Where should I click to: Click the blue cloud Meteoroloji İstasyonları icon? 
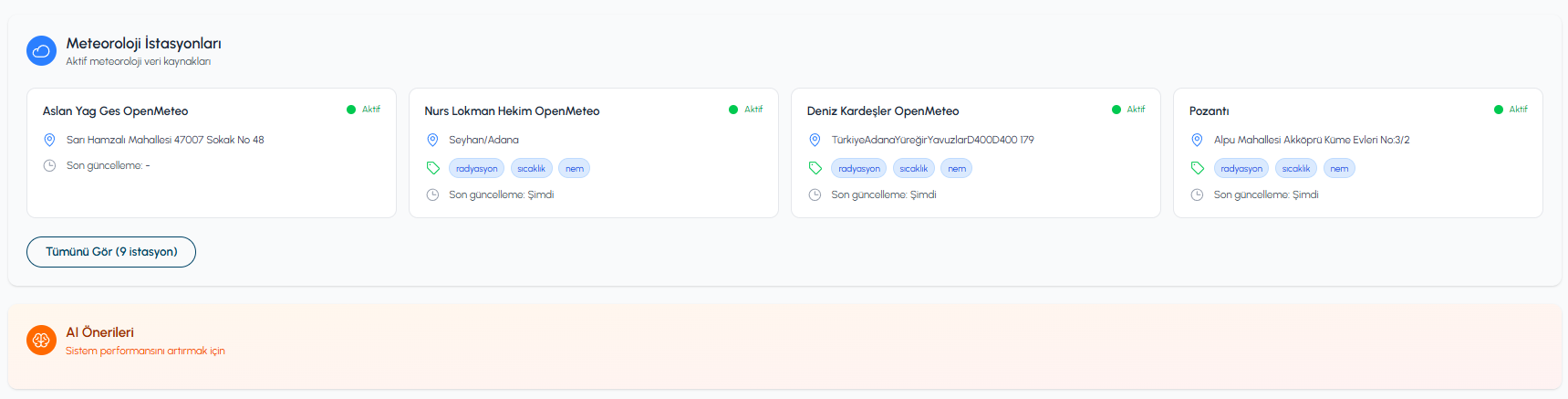(41, 51)
